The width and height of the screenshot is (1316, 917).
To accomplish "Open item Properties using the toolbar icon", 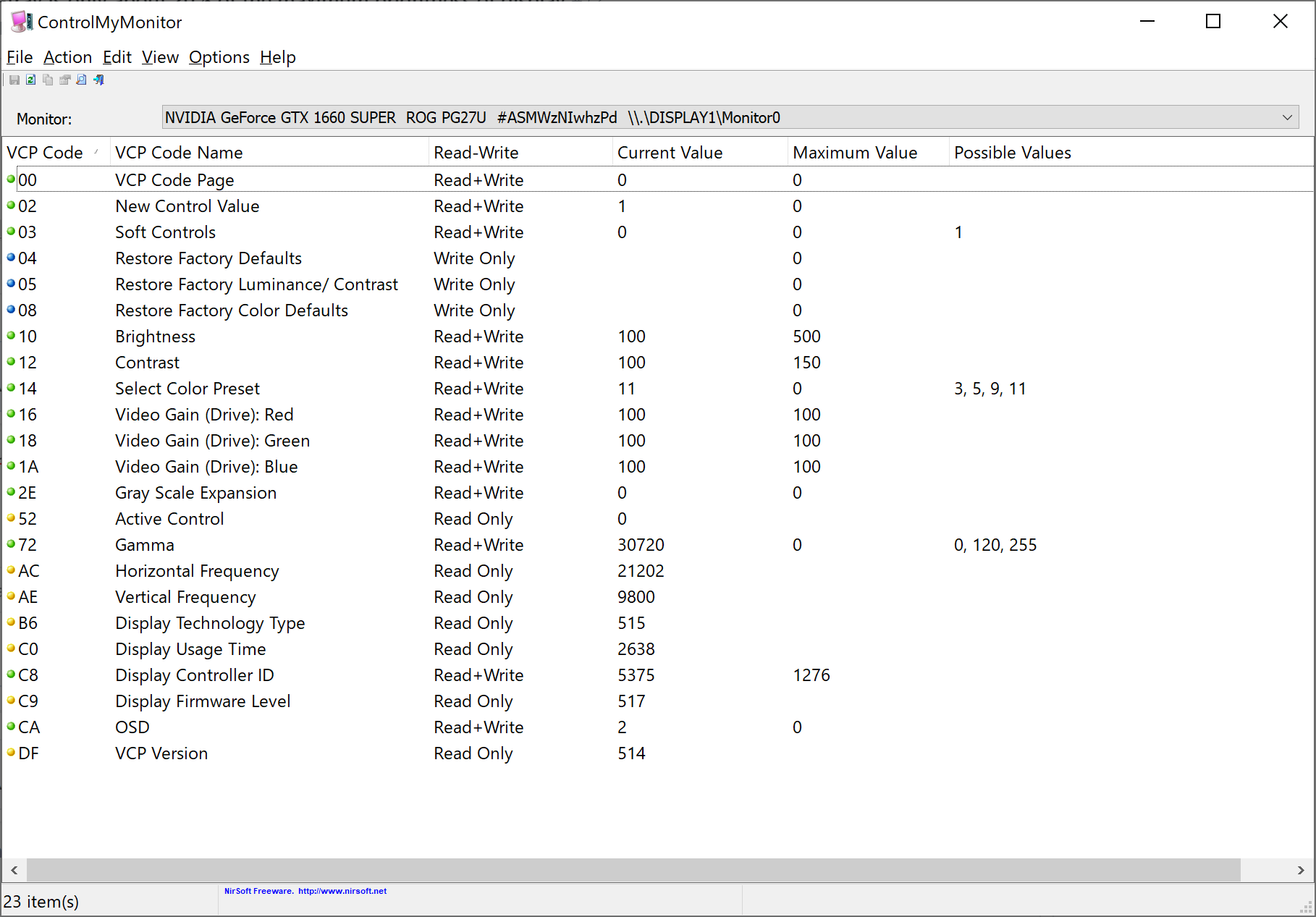I will 64,80.
